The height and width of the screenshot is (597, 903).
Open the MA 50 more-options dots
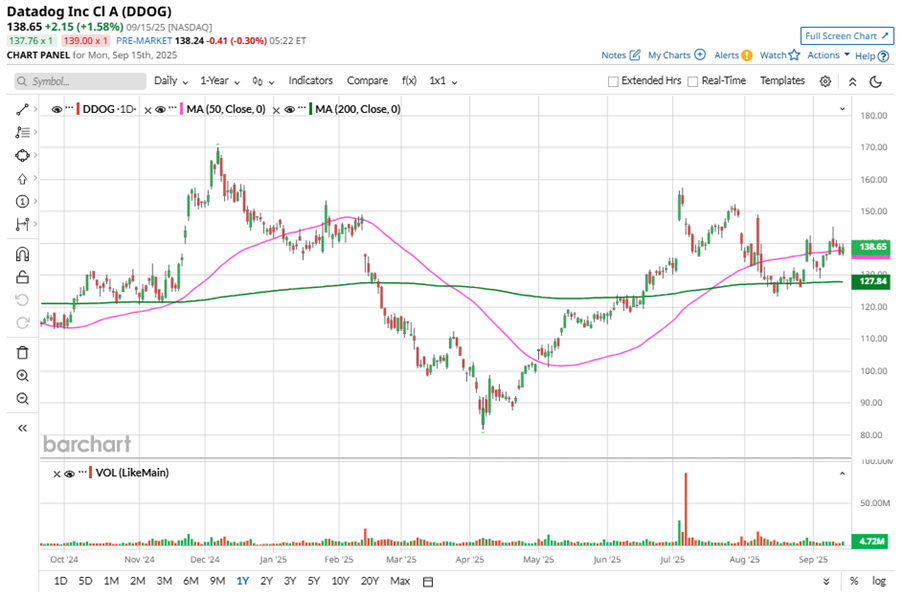(x=172, y=108)
